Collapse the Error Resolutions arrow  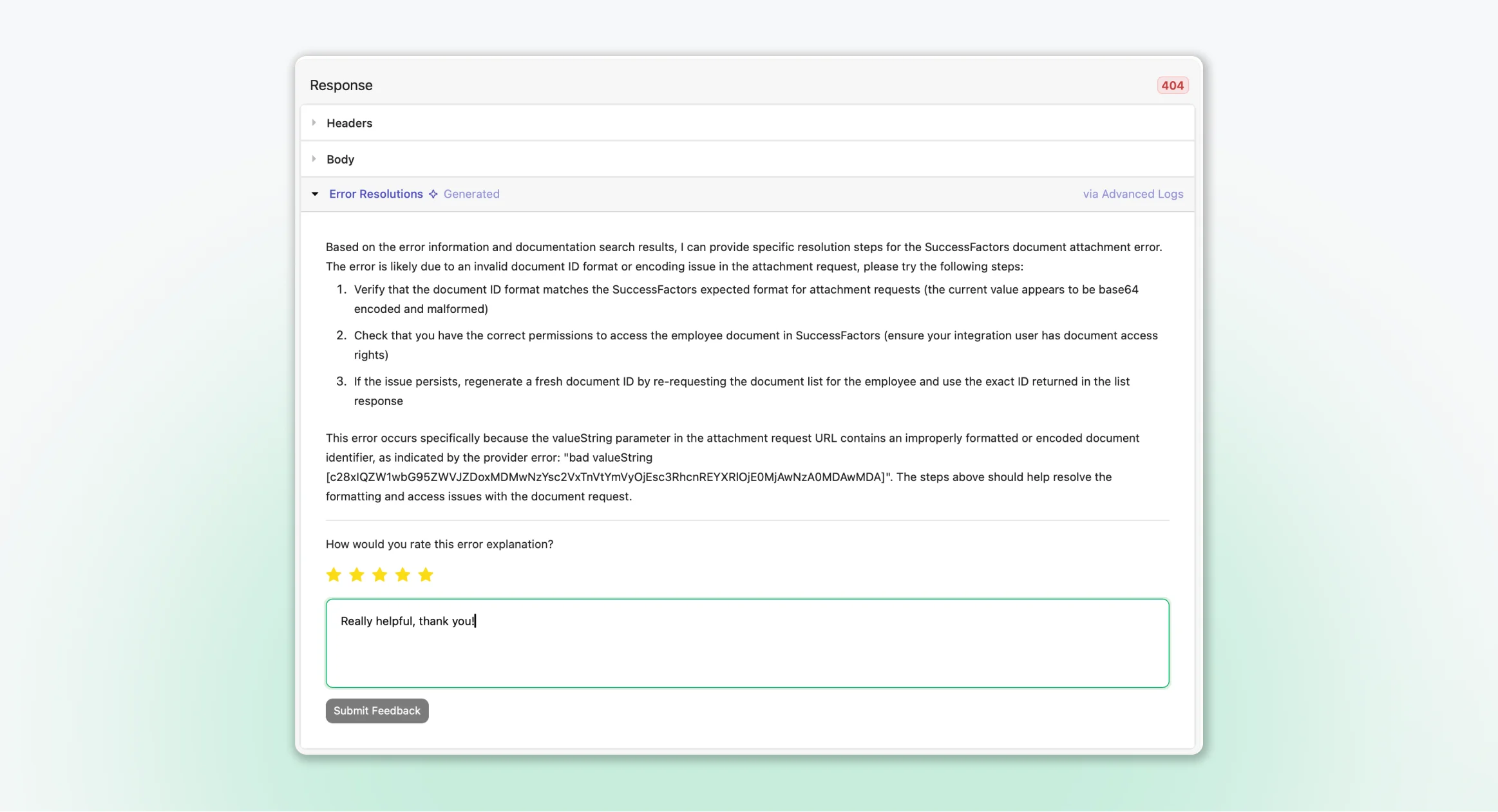coord(315,194)
